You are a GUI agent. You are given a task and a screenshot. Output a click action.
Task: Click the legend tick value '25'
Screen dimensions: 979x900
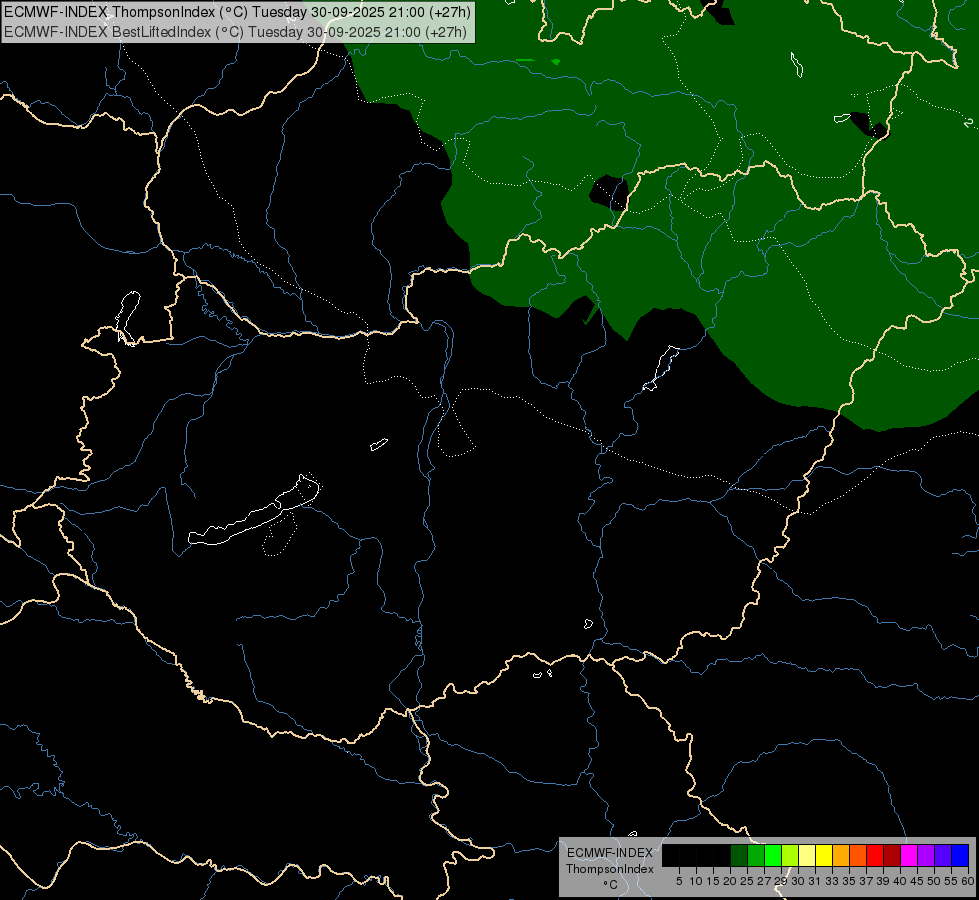(747, 881)
